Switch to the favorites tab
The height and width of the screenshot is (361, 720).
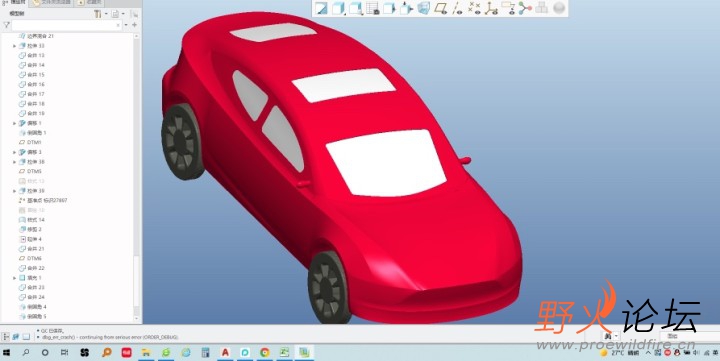(x=90, y=2)
